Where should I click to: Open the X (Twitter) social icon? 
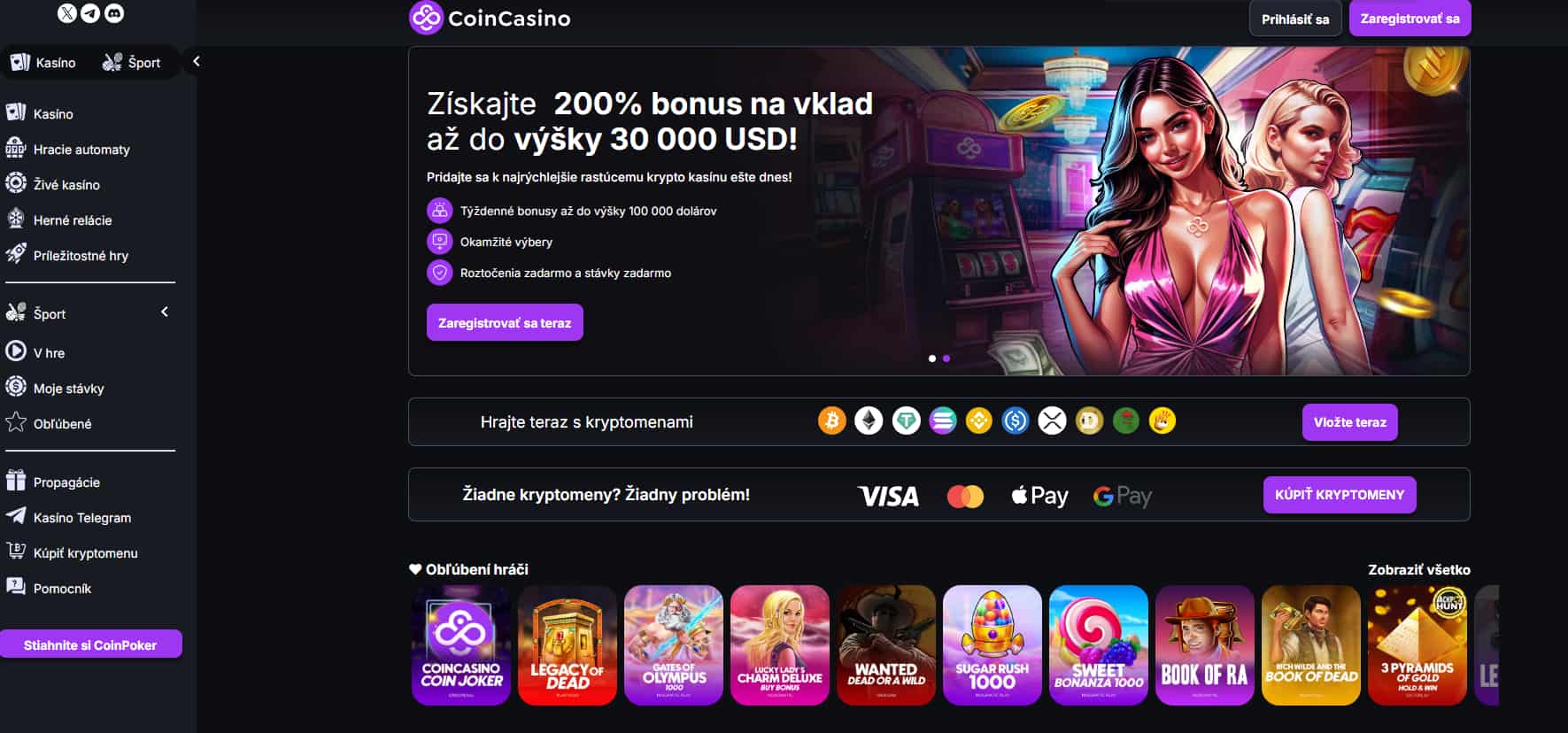click(x=67, y=12)
